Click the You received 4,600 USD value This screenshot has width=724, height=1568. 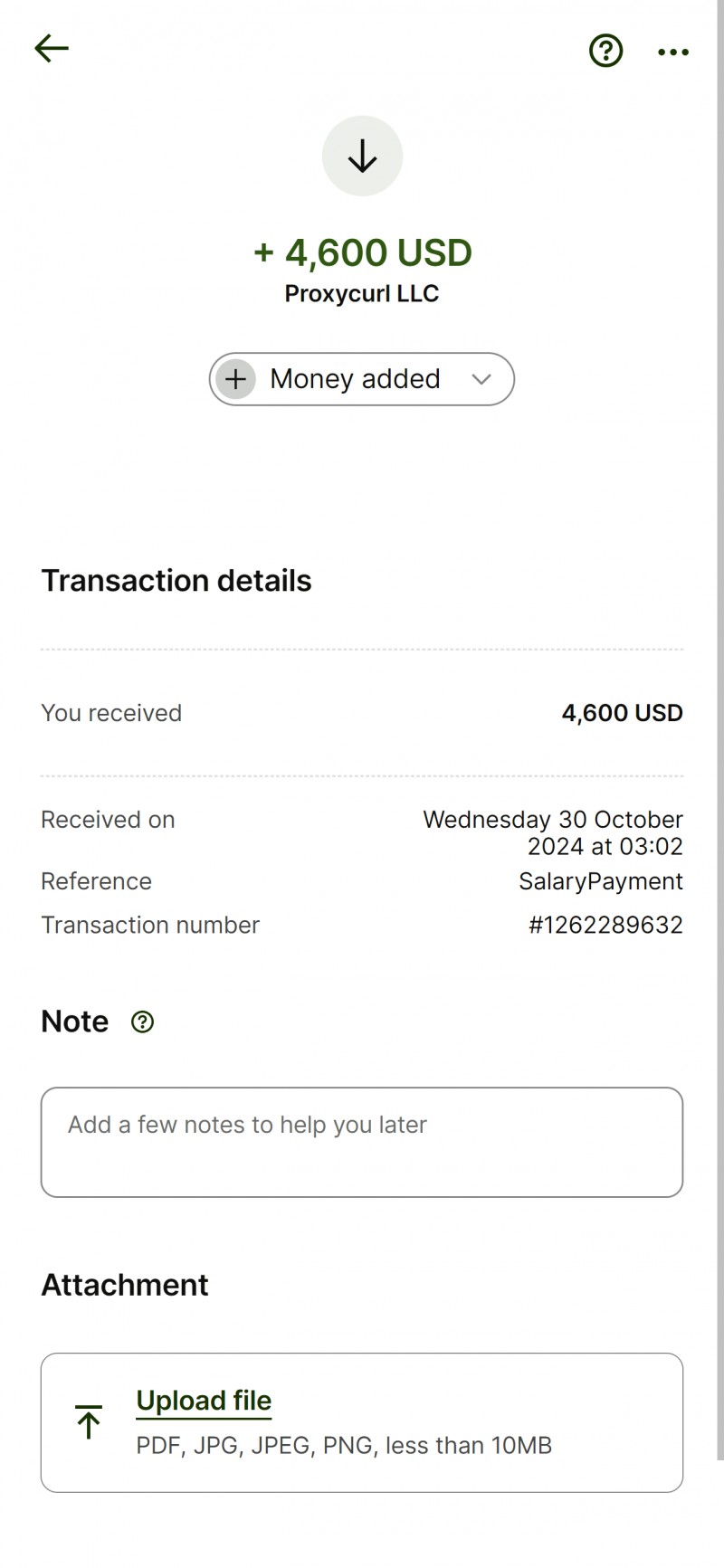tap(623, 713)
